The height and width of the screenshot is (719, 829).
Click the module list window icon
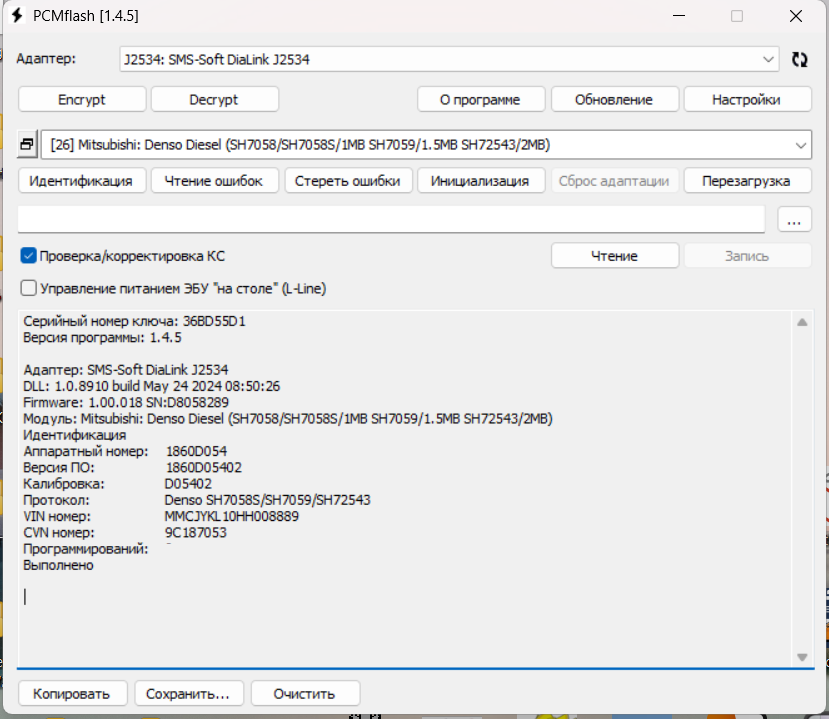pyautogui.click(x=27, y=145)
